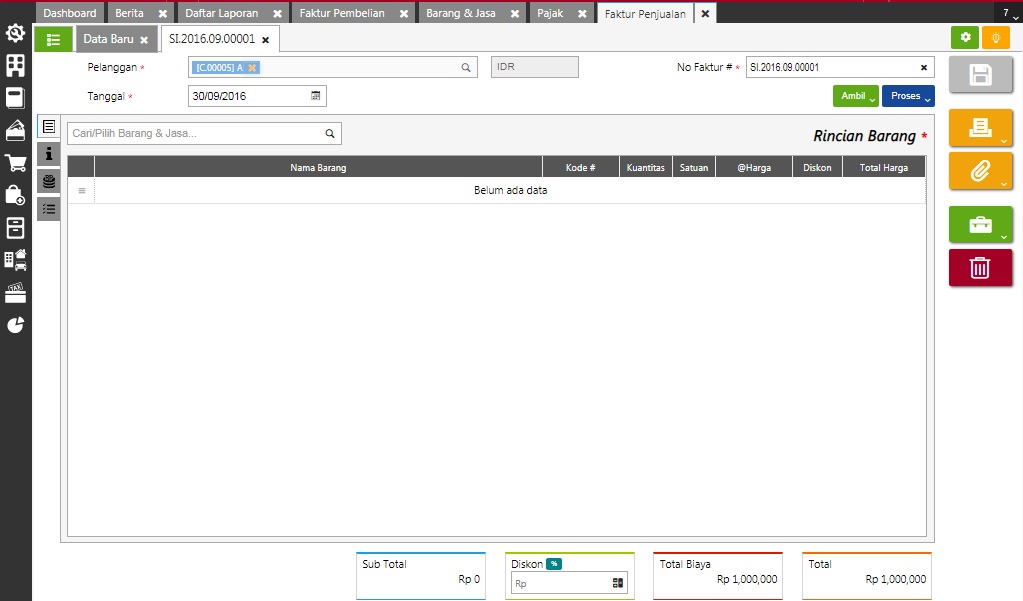Screen dimensions: 1023x601
Task: Remove the C.00005 customer tag
Action: click(x=253, y=68)
